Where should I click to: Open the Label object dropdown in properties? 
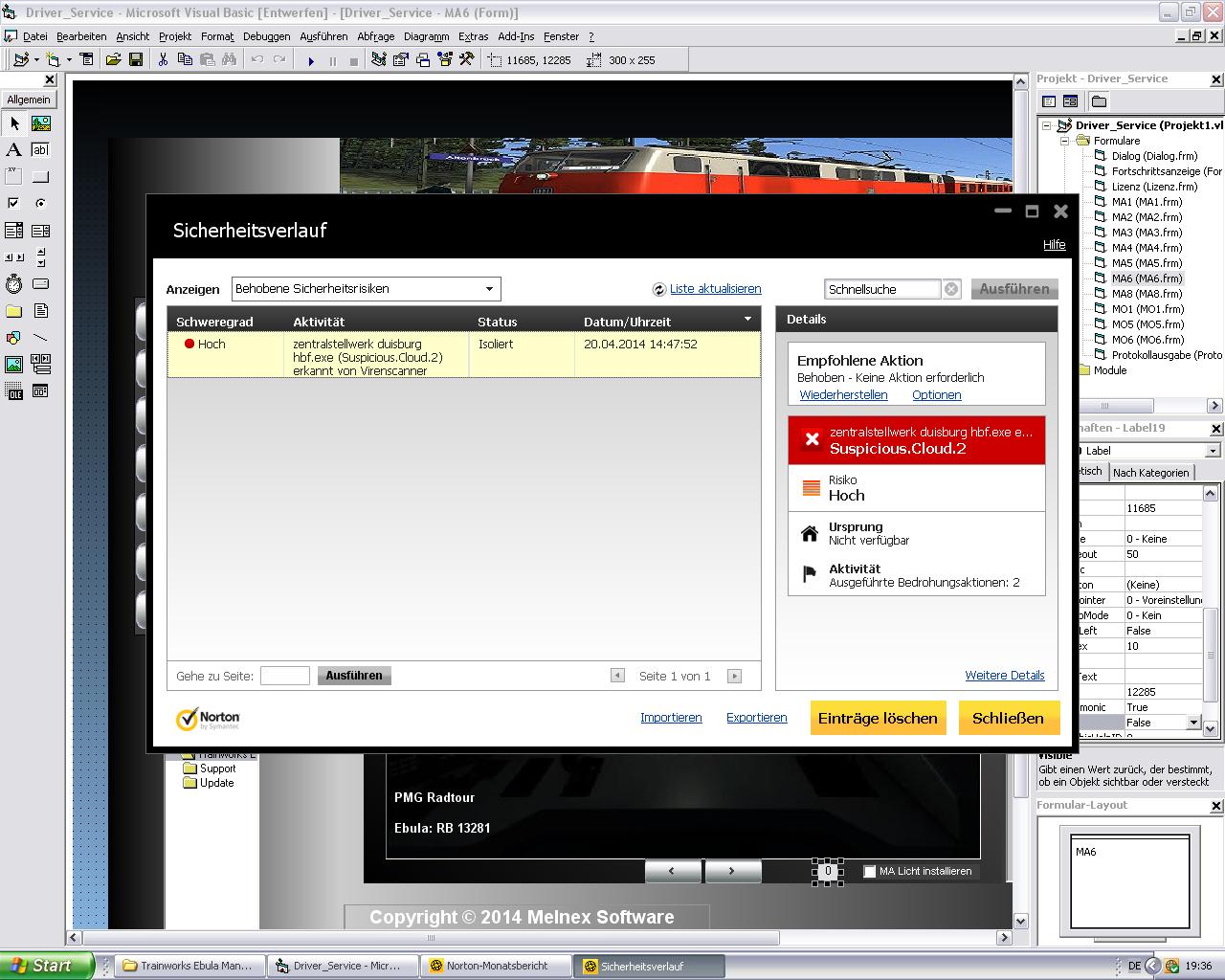tap(1213, 451)
